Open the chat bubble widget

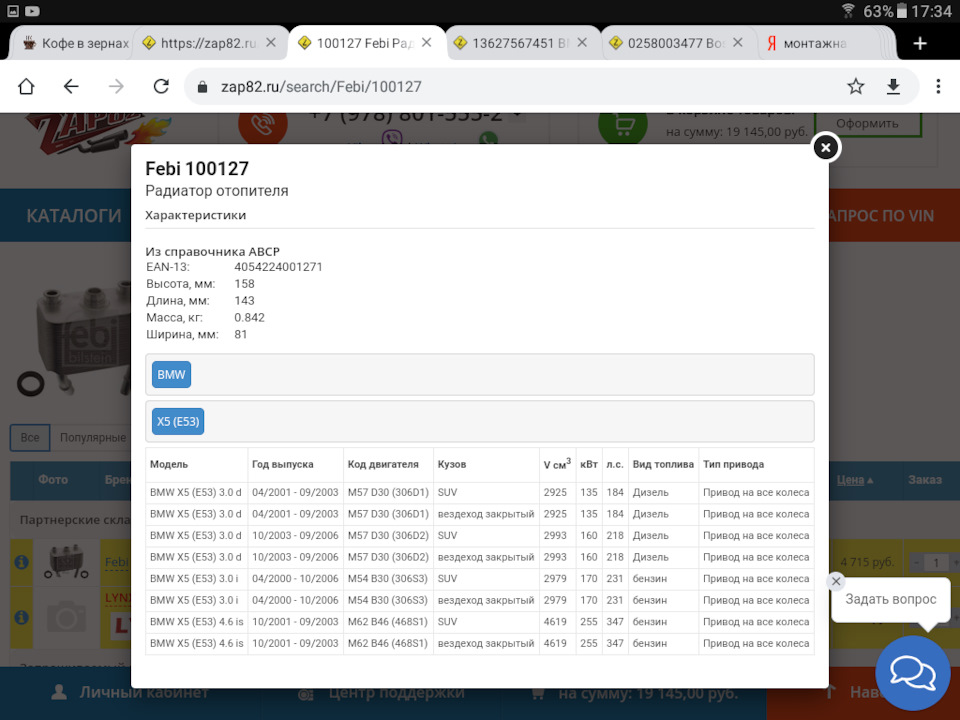coord(912,672)
